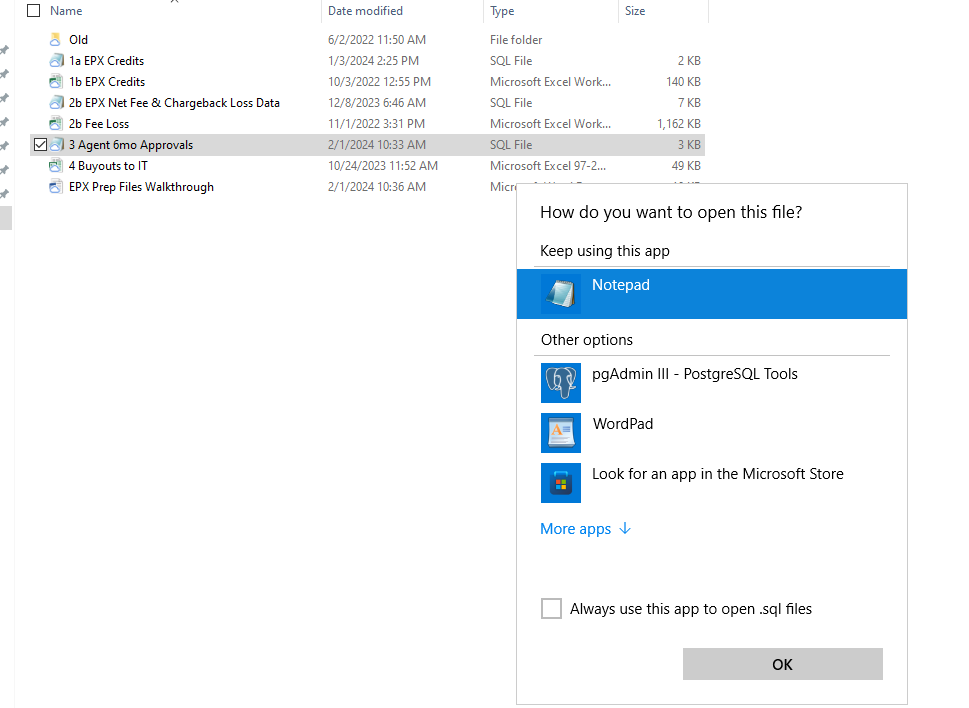Click the 1b EPX Credits Excel file icon
This screenshot has height=708, width=969.
click(56, 82)
